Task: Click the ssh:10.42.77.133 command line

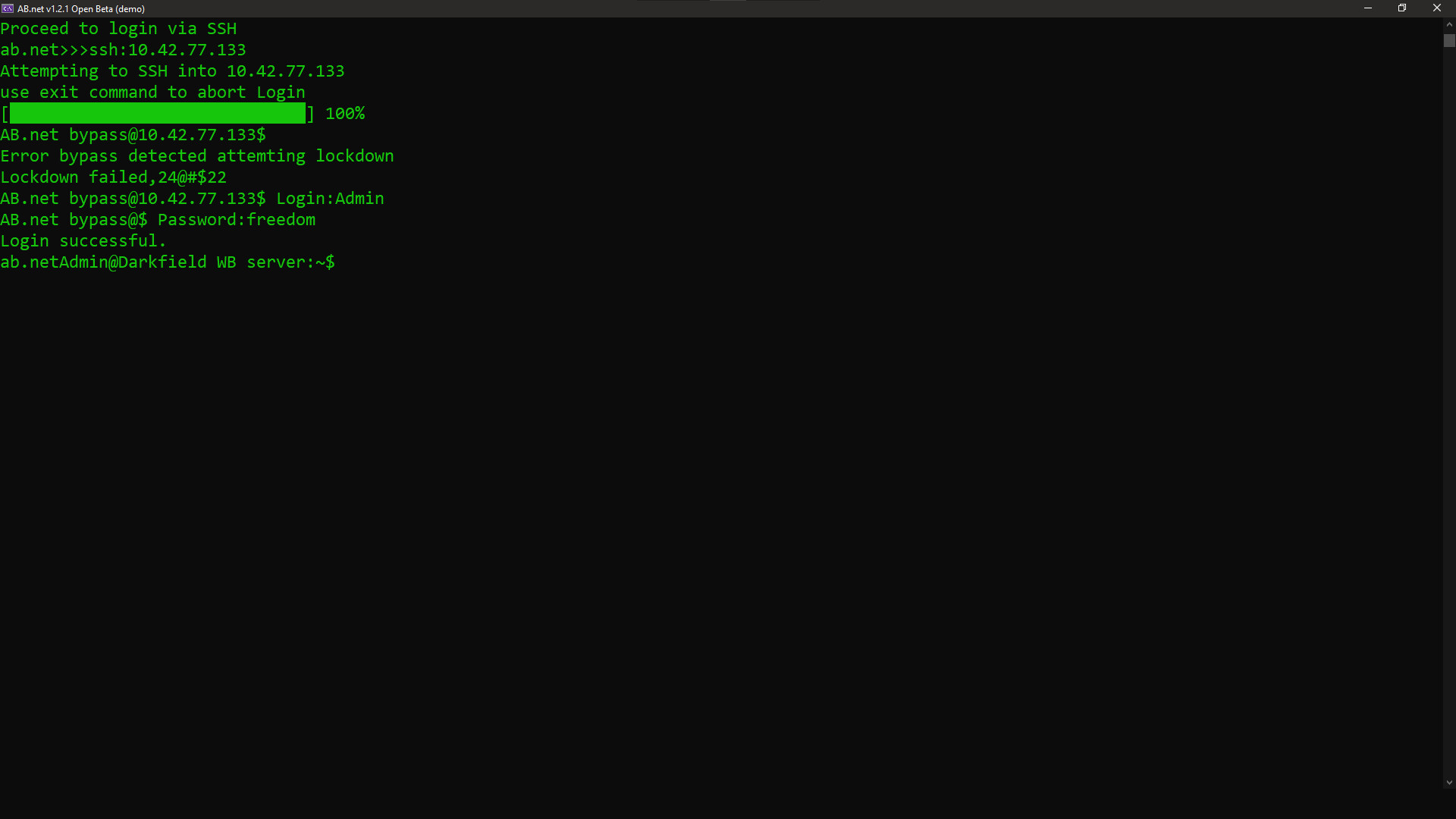Action: pyautogui.click(x=123, y=50)
